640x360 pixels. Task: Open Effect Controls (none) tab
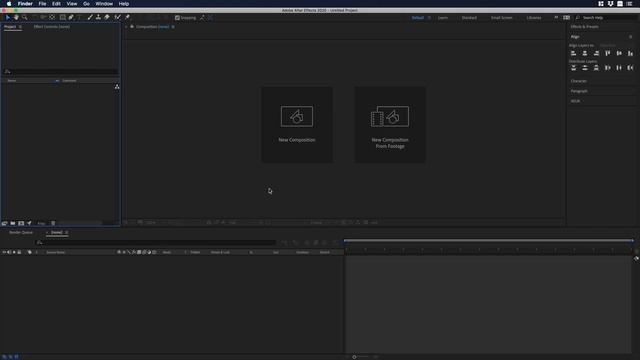pos(51,27)
